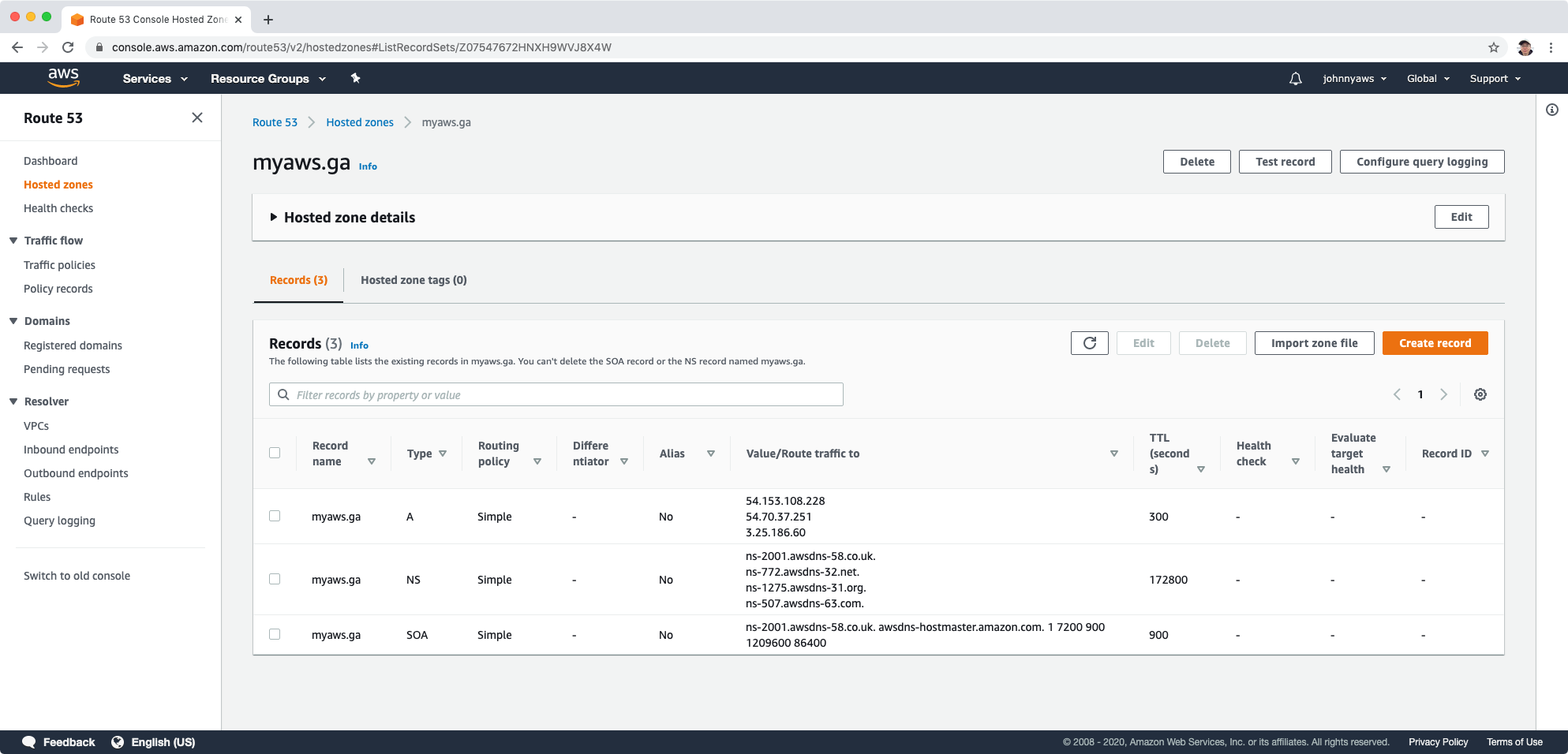1568x754 pixels.
Task: Collapse the Resolver sidebar group
Action: point(13,401)
